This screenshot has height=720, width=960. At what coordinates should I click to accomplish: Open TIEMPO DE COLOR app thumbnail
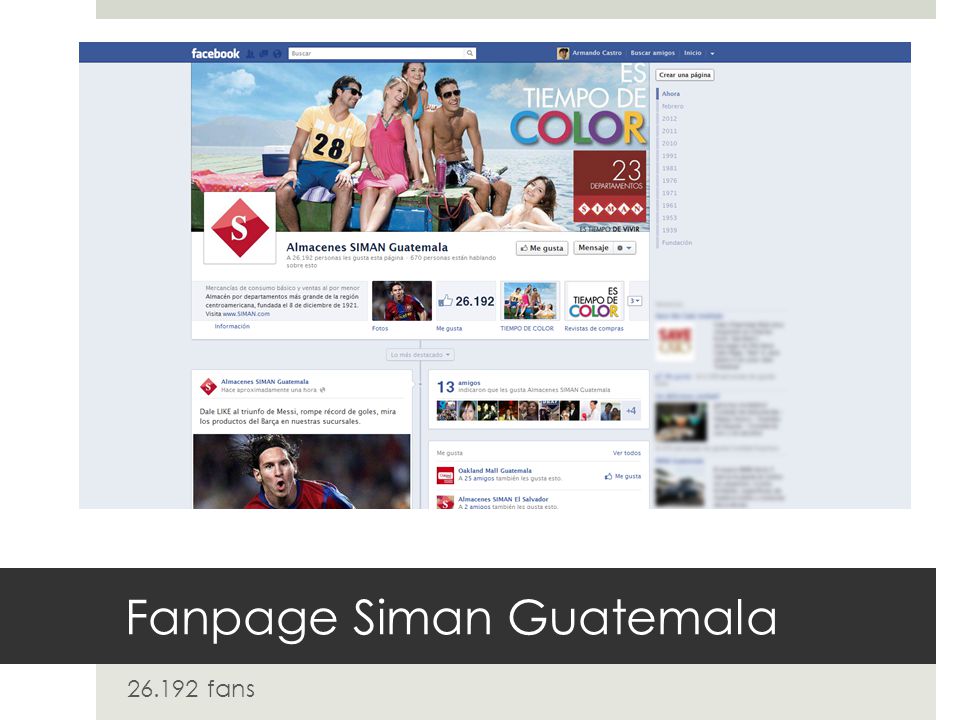530,301
